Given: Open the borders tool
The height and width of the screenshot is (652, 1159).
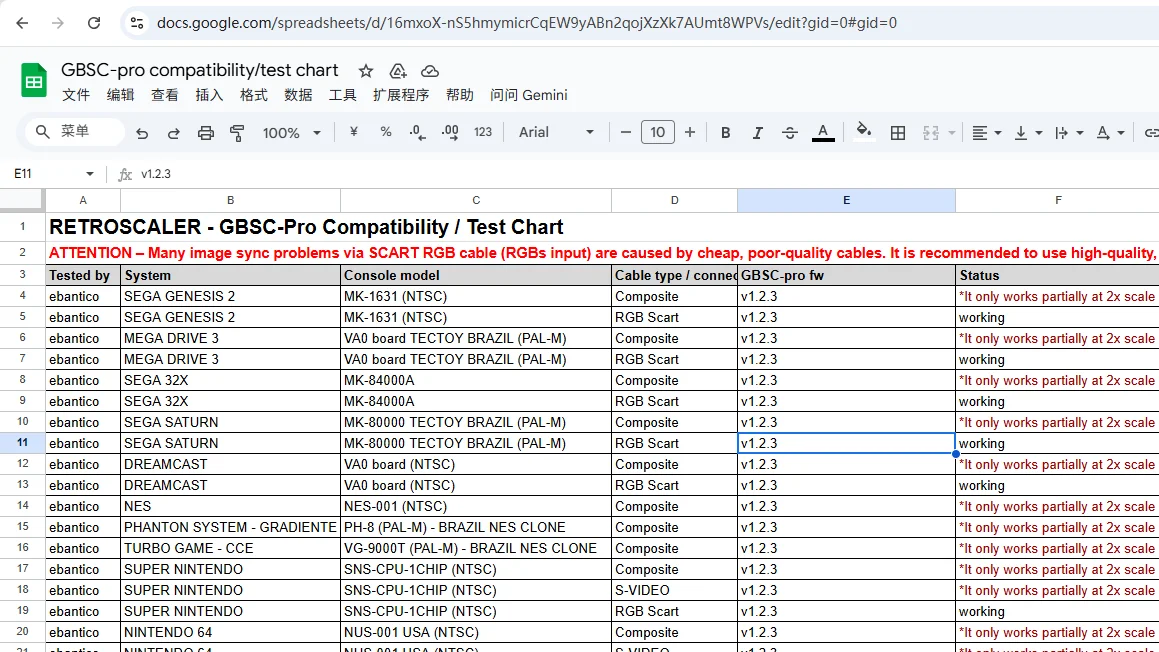Looking at the screenshot, I should click(x=898, y=133).
